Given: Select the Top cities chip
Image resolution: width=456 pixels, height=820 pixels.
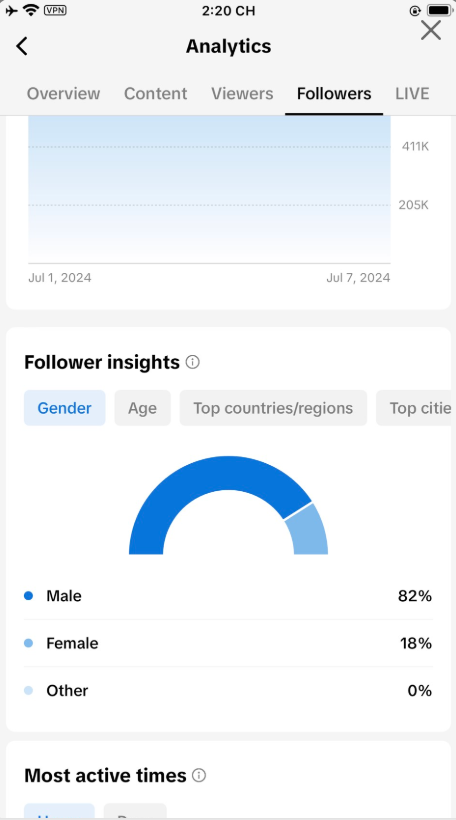Looking at the screenshot, I should tap(414, 408).
